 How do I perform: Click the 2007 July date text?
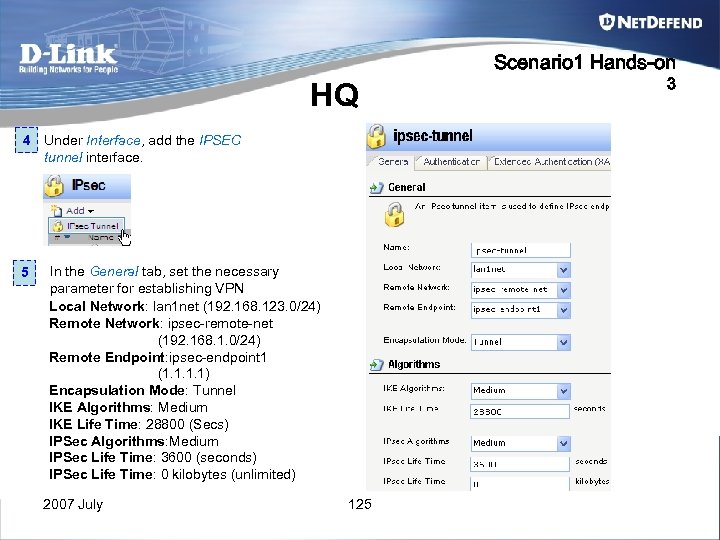click(73, 504)
